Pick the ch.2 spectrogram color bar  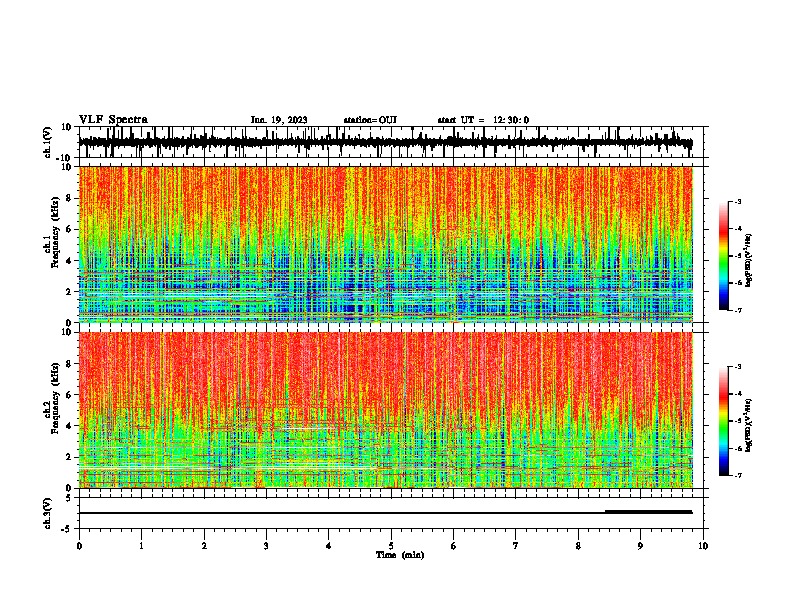pyautogui.click(x=723, y=421)
